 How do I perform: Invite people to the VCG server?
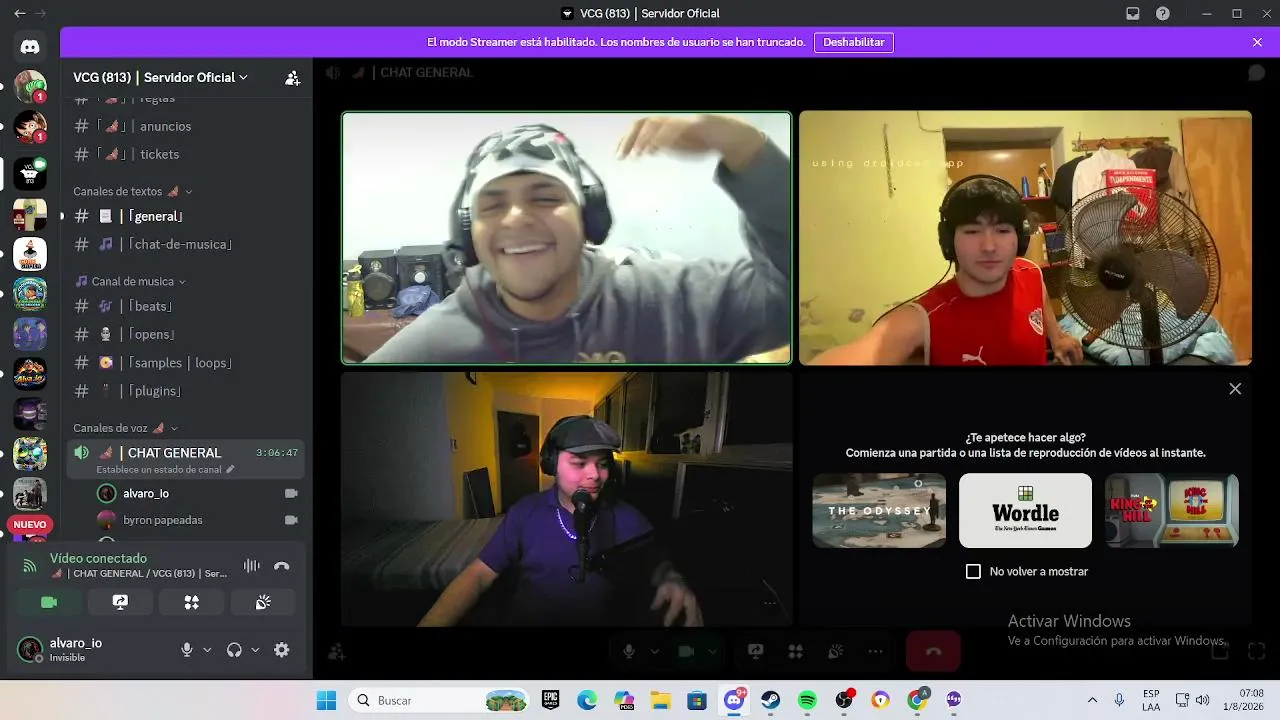[x=292, y=78]
